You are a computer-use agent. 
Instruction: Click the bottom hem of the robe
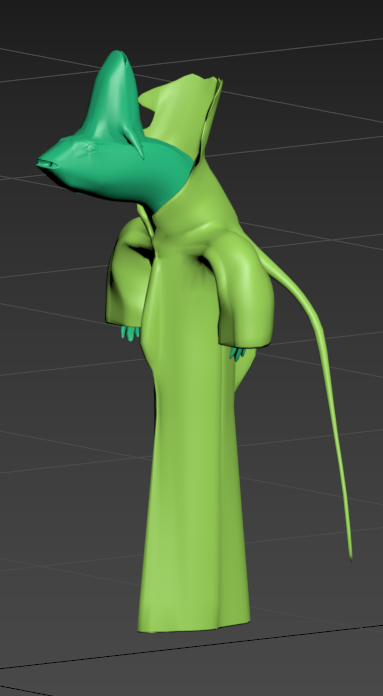pos(194,621)
